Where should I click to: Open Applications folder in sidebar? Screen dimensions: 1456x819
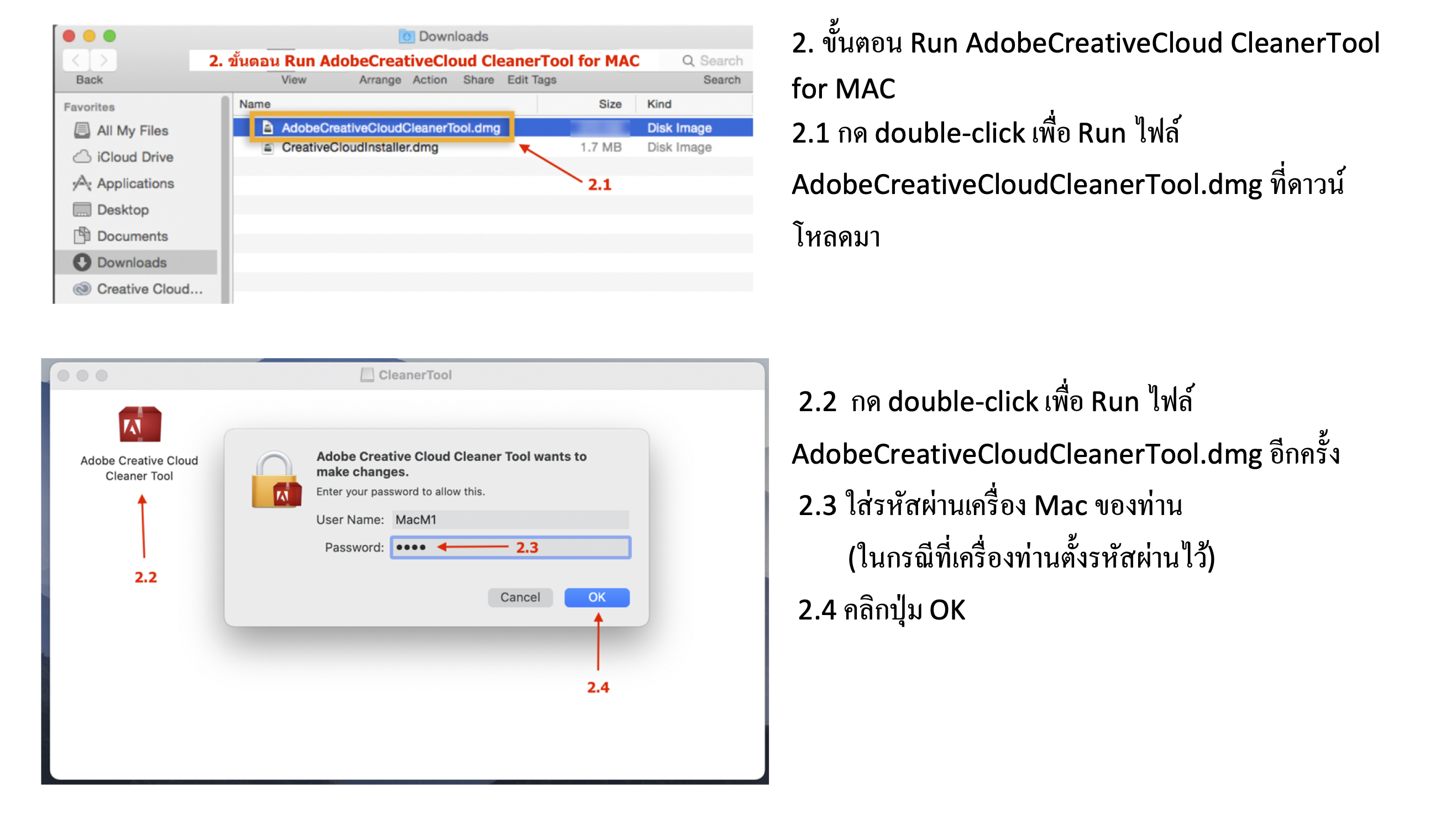click(x=135, y=183)
